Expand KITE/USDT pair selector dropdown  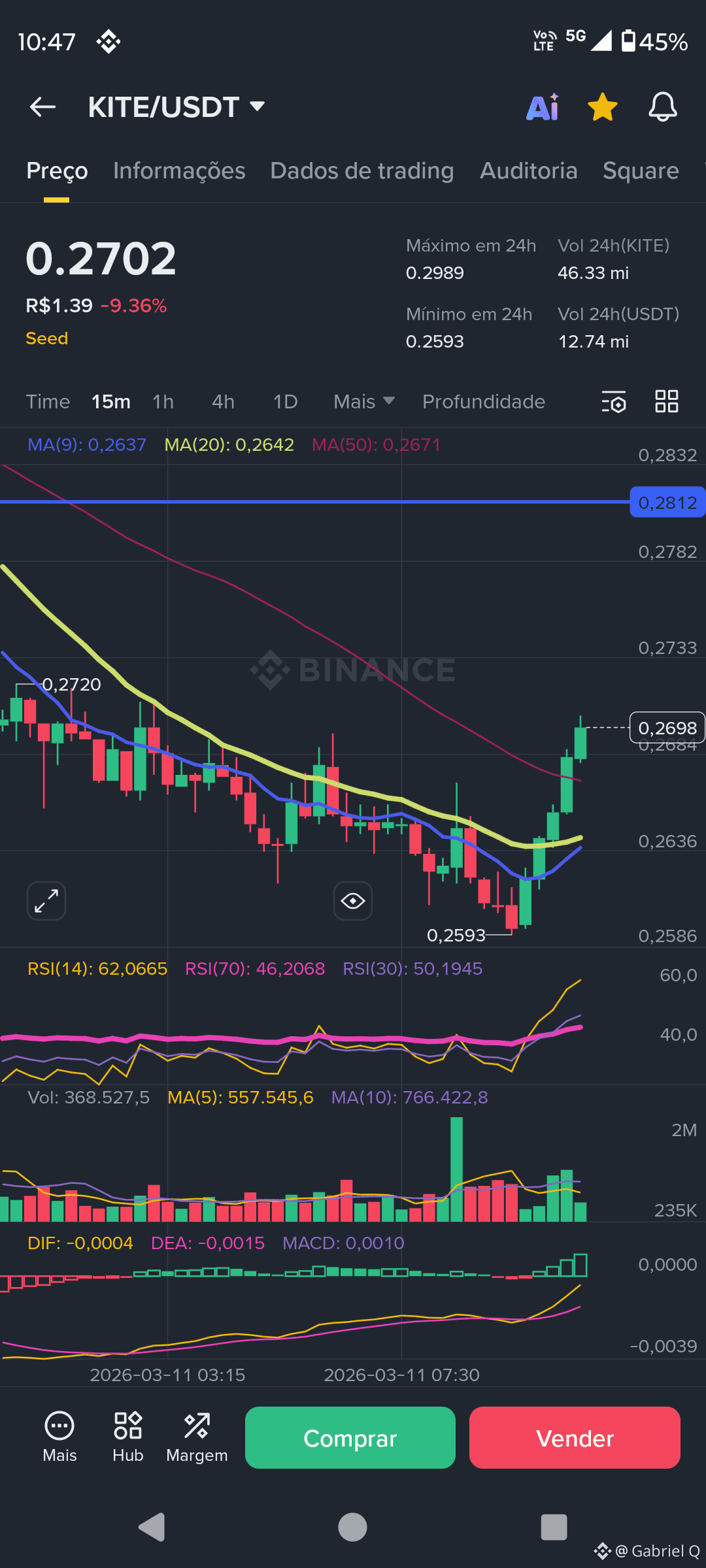176,107
